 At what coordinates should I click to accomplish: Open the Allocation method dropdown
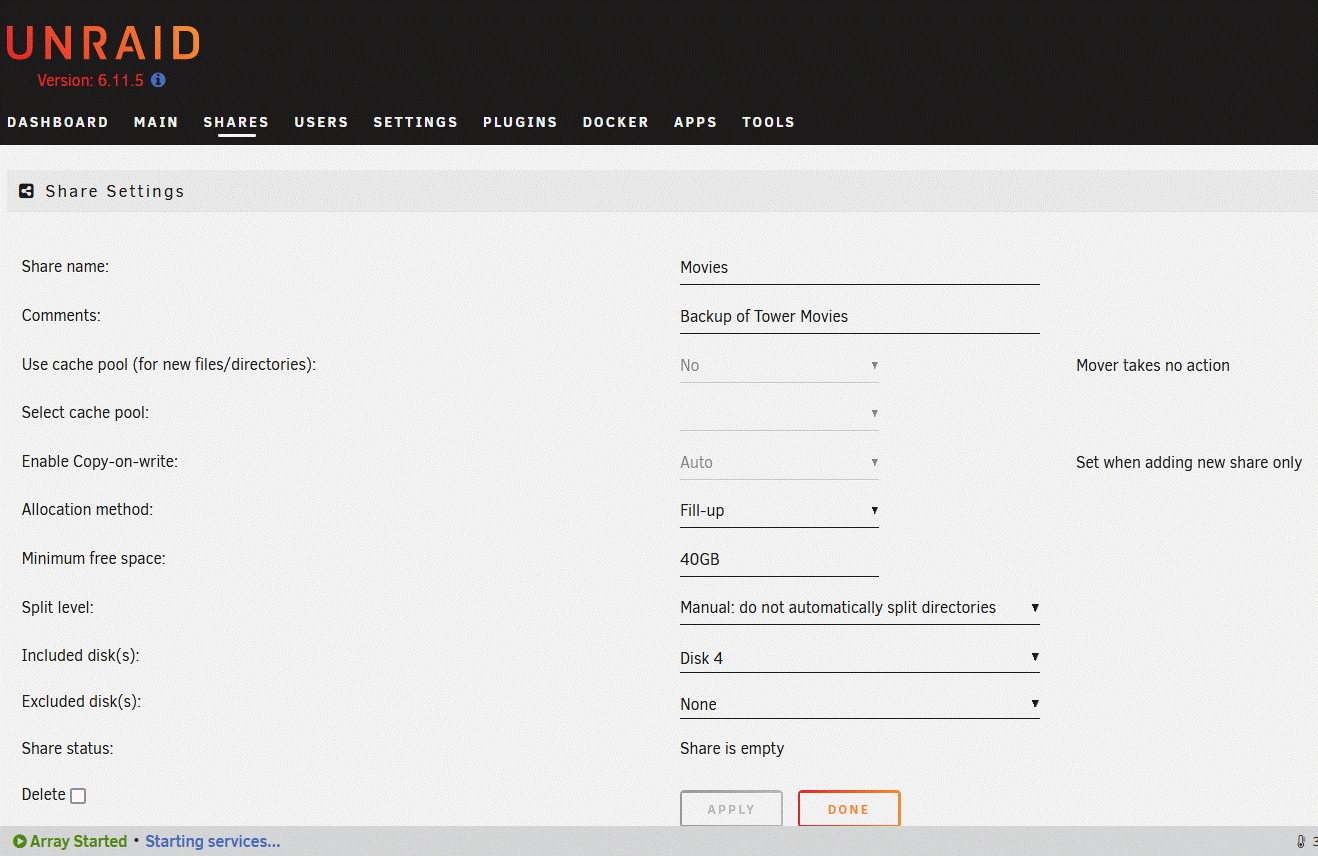tap(779, 510)
